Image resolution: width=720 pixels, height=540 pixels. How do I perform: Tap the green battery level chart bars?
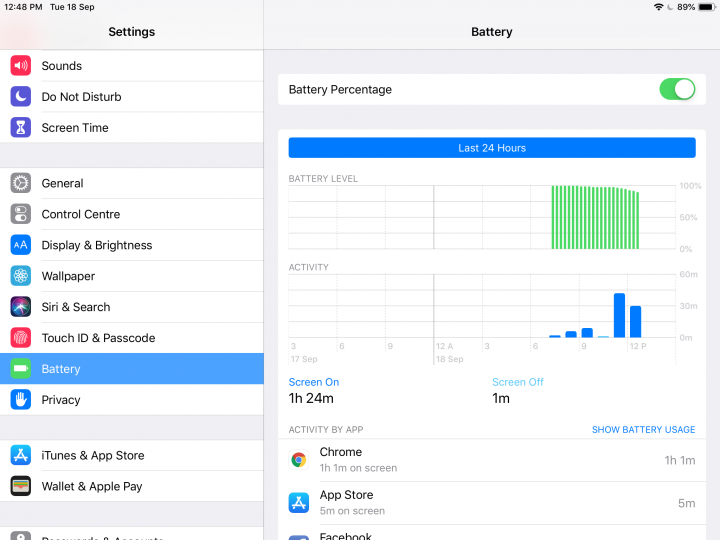point(595,218)
